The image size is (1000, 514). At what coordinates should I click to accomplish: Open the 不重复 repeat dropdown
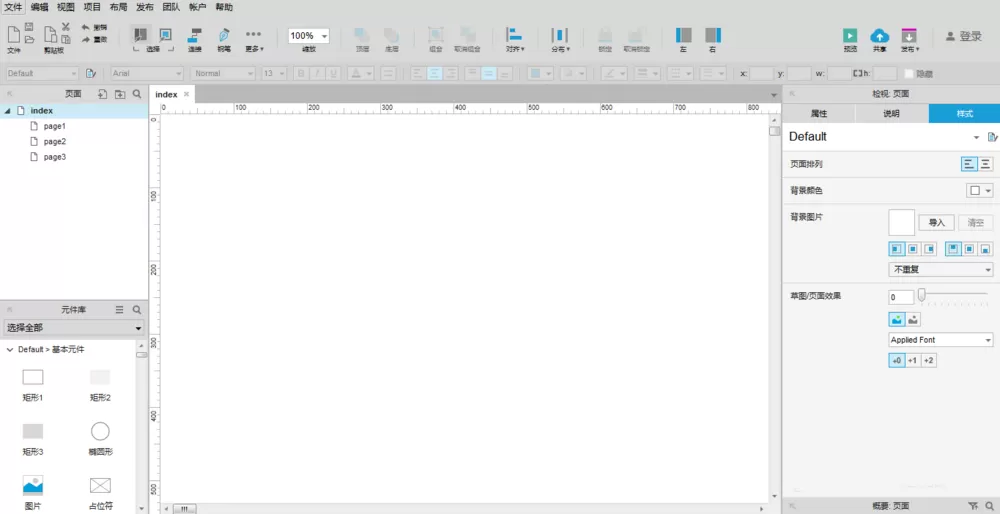tap(941, 270)
